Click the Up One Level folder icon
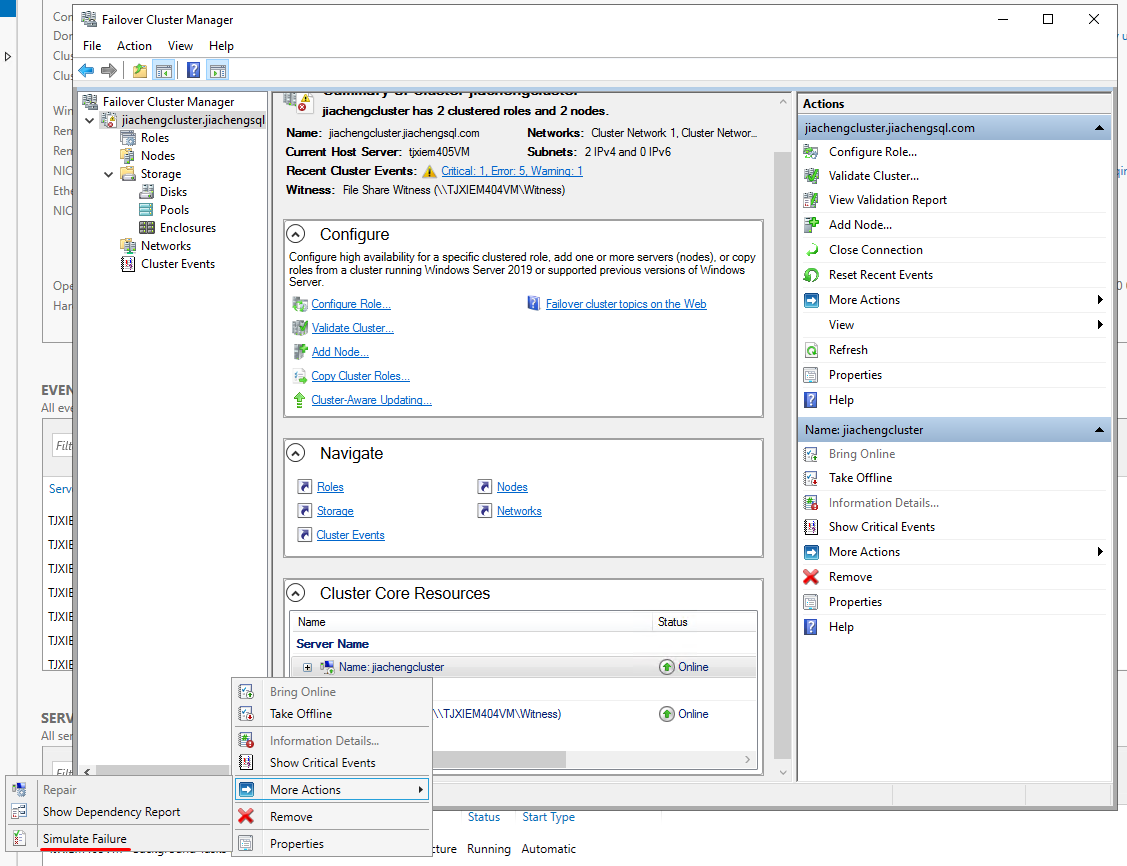The image size is (1127, 866). coord(140,70)
